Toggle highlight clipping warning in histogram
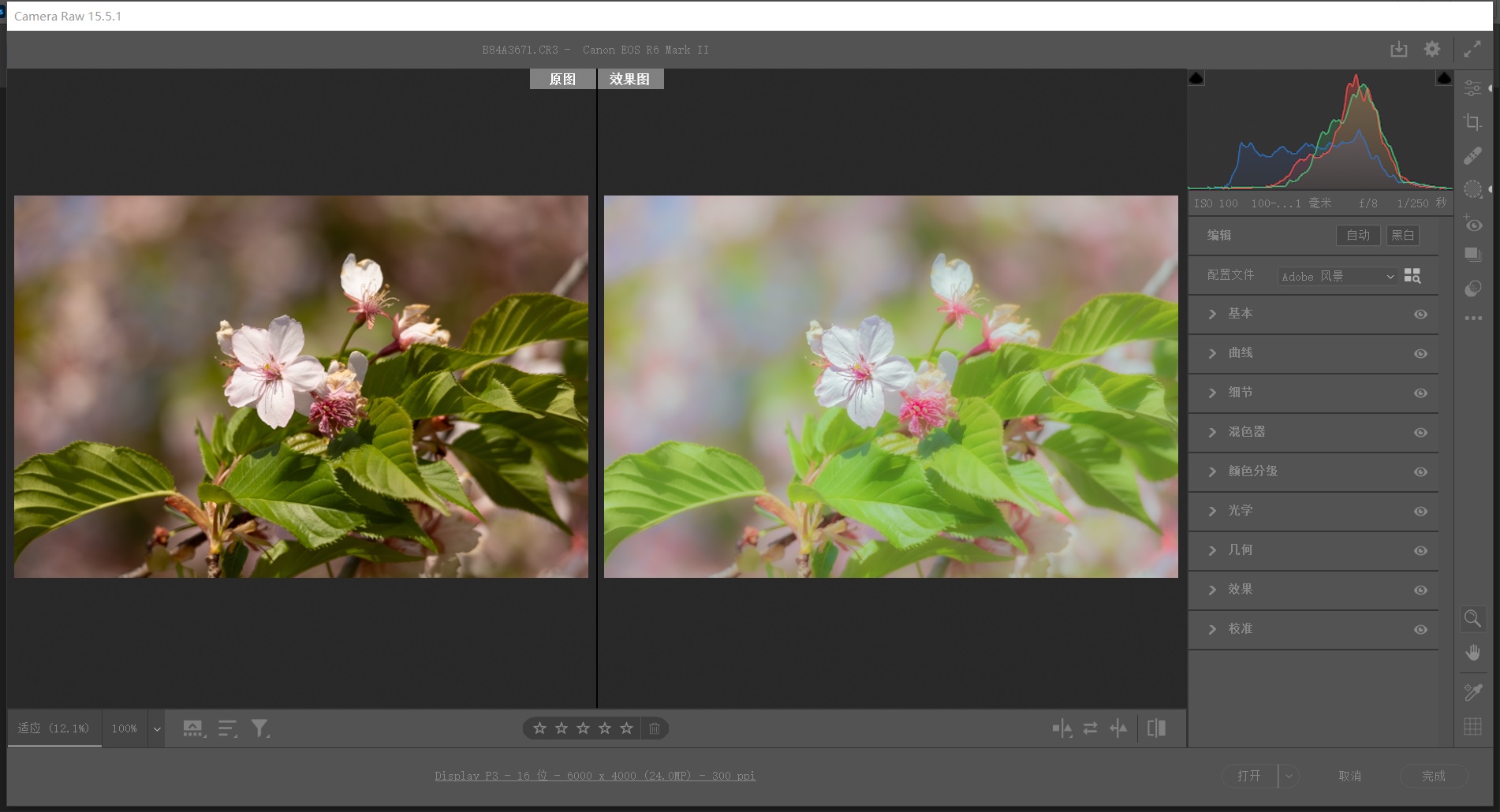Viewport: 1500px width, 812px height. (1444, 78)
